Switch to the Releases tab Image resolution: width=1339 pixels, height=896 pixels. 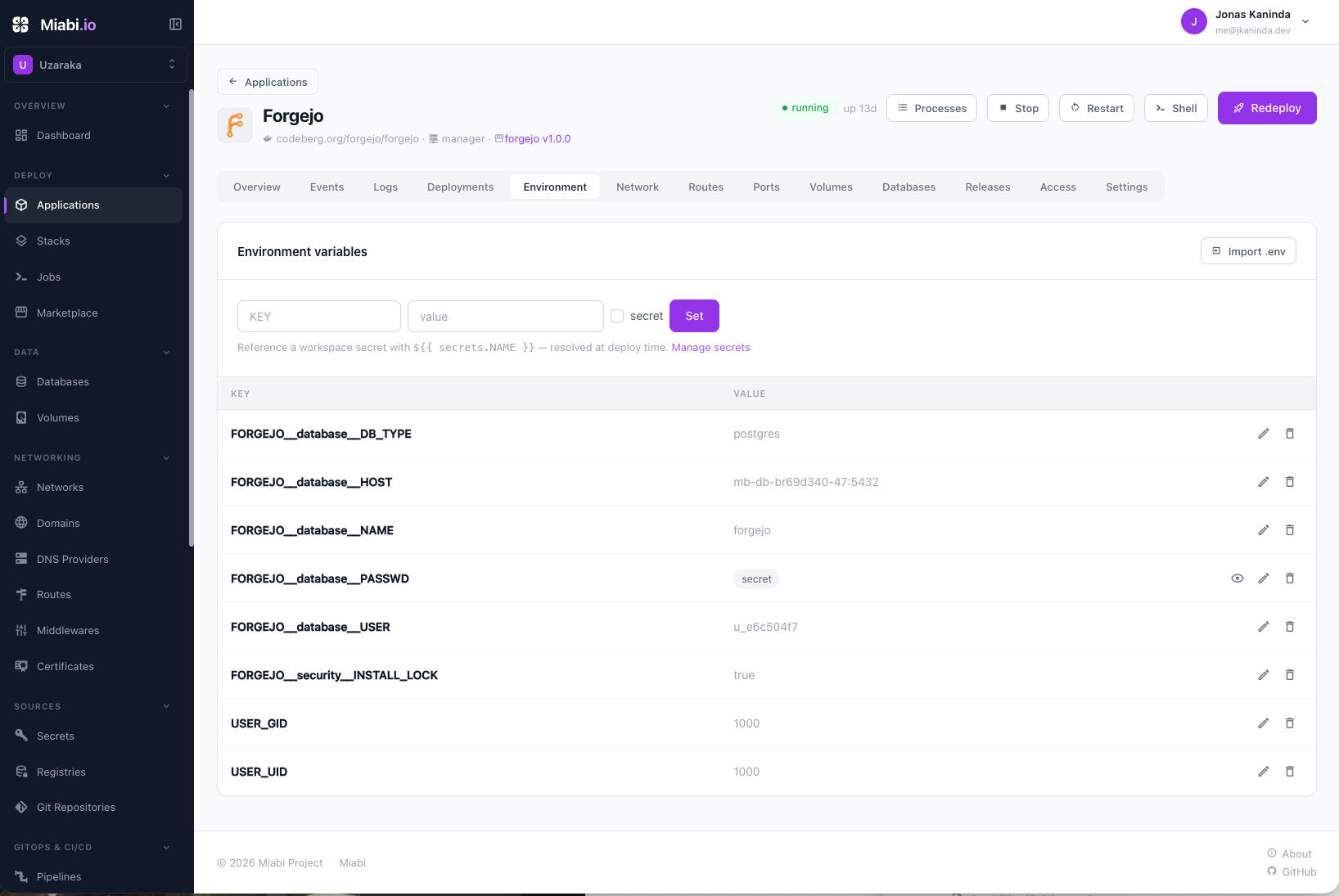pyautogui.click(x=988, y=187)
